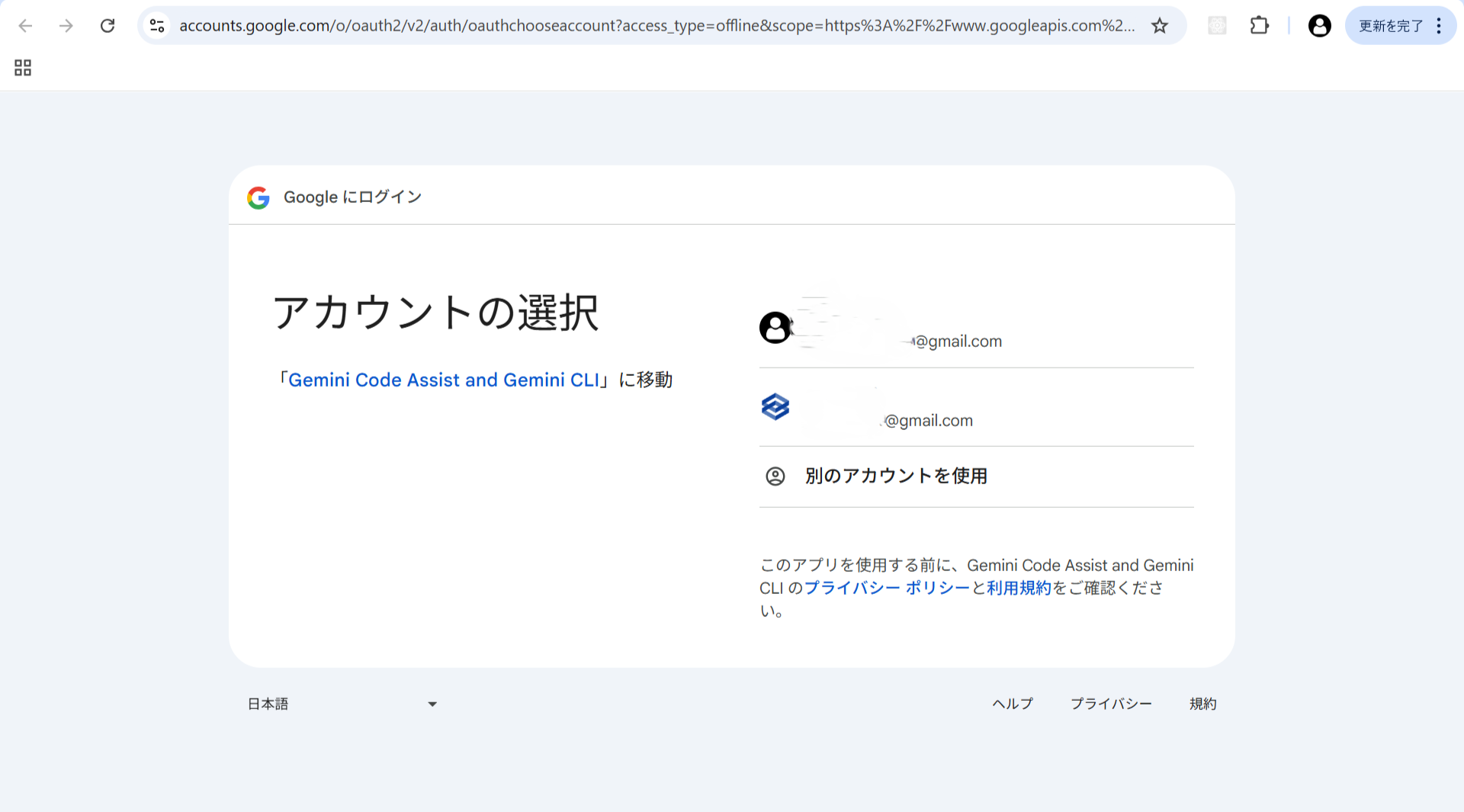The width and height of the screenshot is (1464, 812).
Task: Open the extensions puzzle icon
Action: tap(1260, 26)
